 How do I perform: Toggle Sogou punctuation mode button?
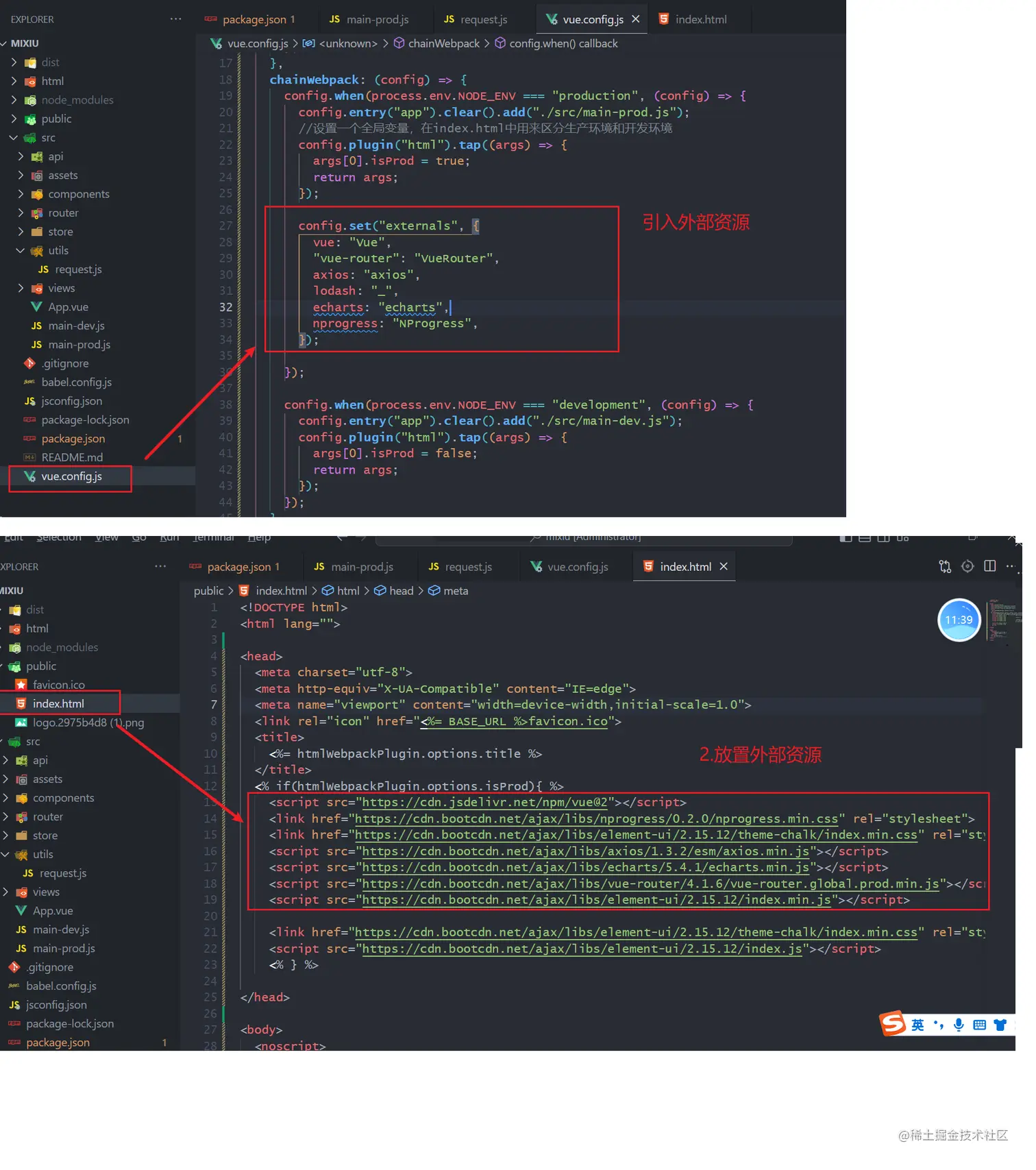[x=939, y=1025]
